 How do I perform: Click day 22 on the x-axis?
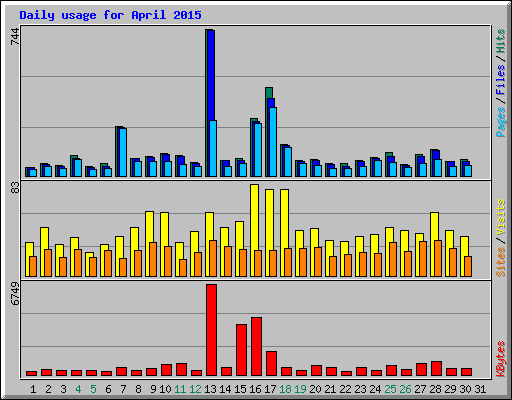pos(345,389)
